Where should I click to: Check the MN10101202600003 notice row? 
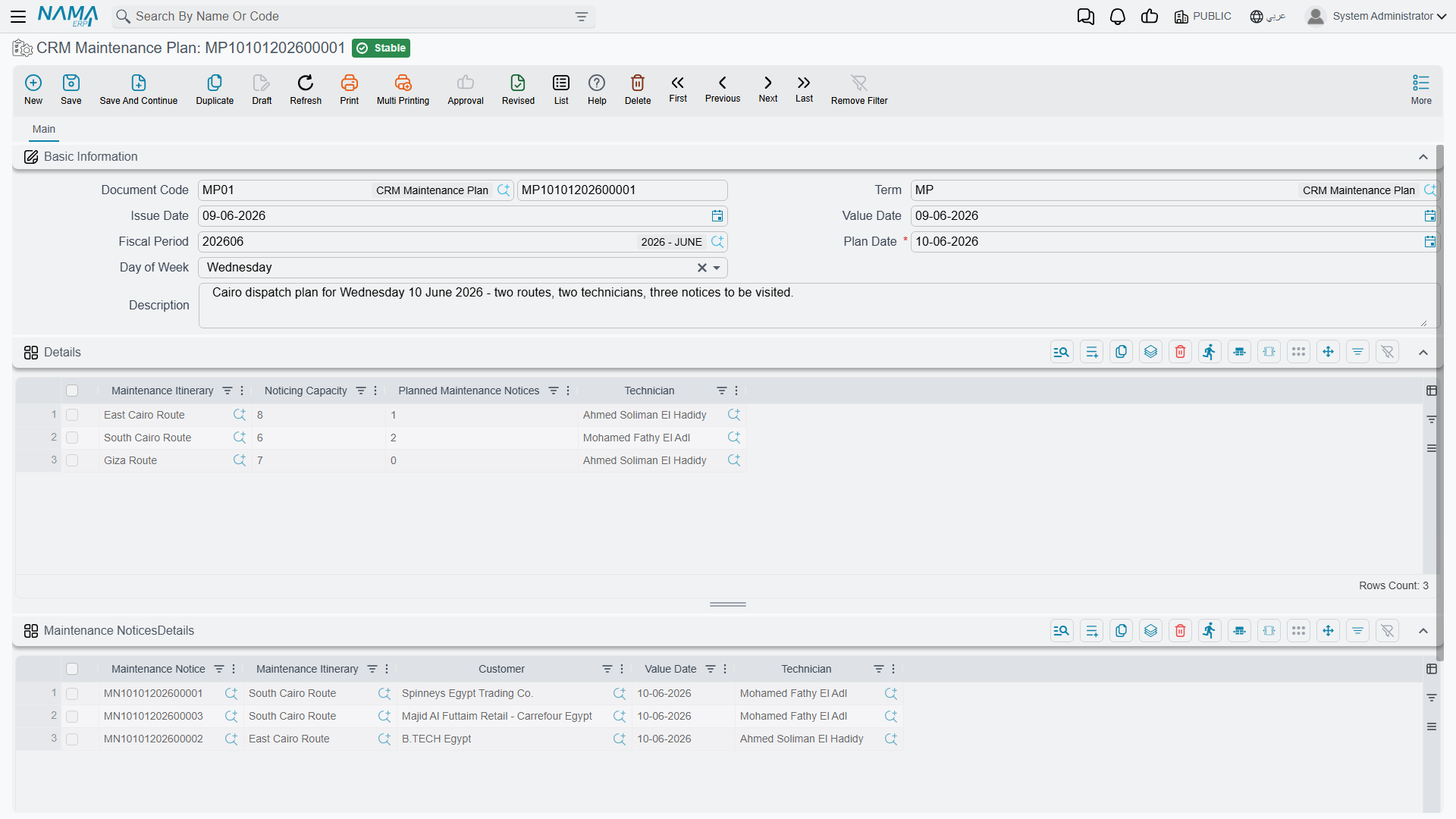tap(72, 716)
